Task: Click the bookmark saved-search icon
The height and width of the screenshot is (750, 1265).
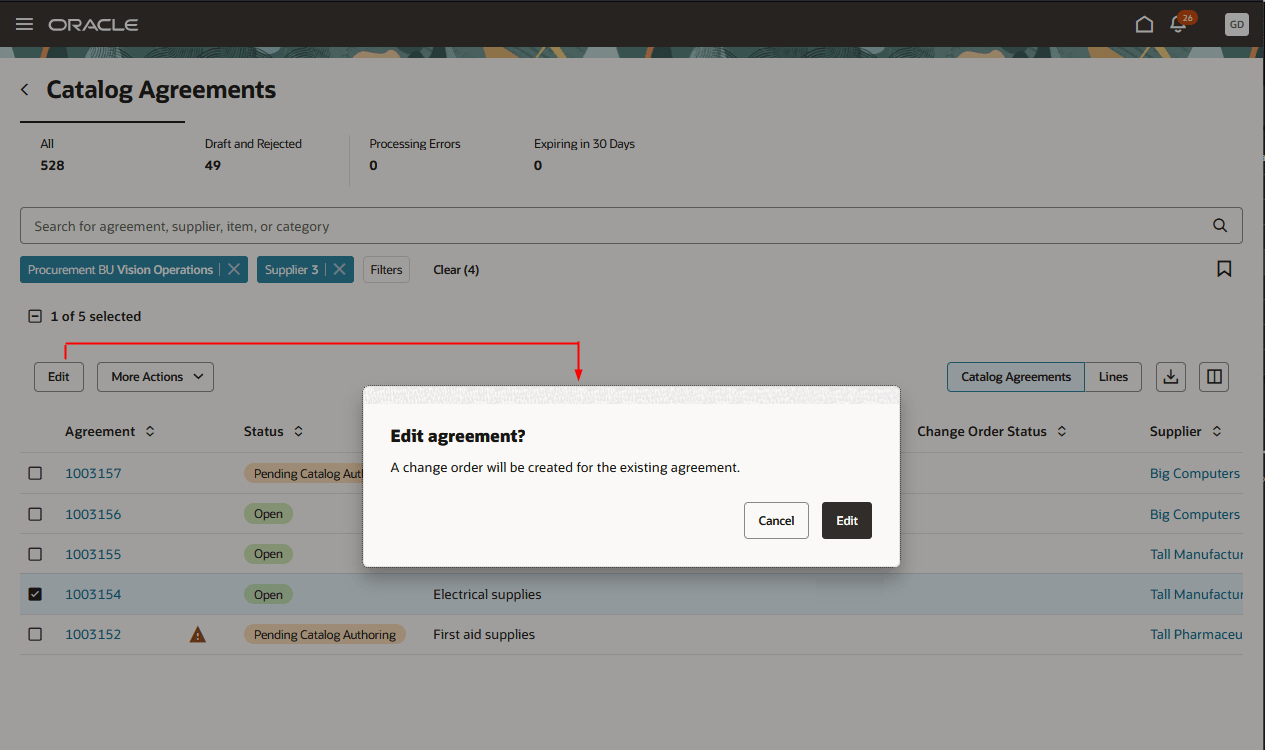Action: pos(1224,268)
